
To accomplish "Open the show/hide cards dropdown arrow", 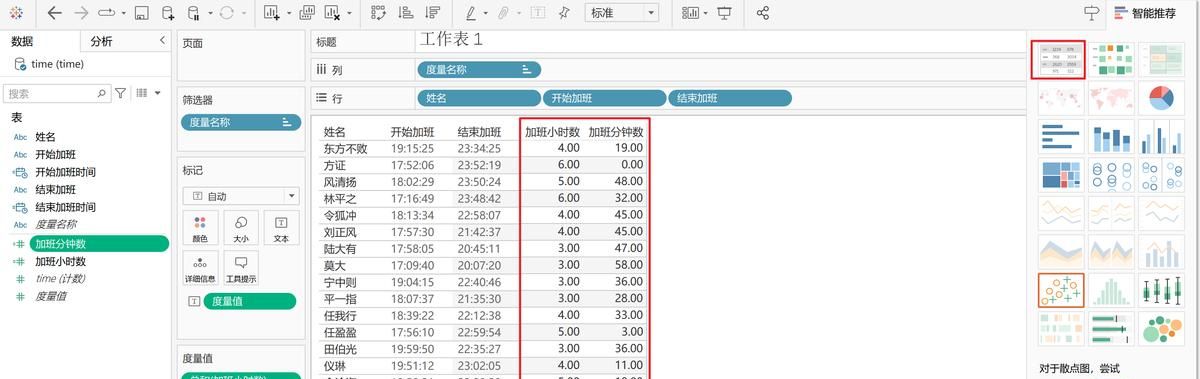I will pos(706,14).
